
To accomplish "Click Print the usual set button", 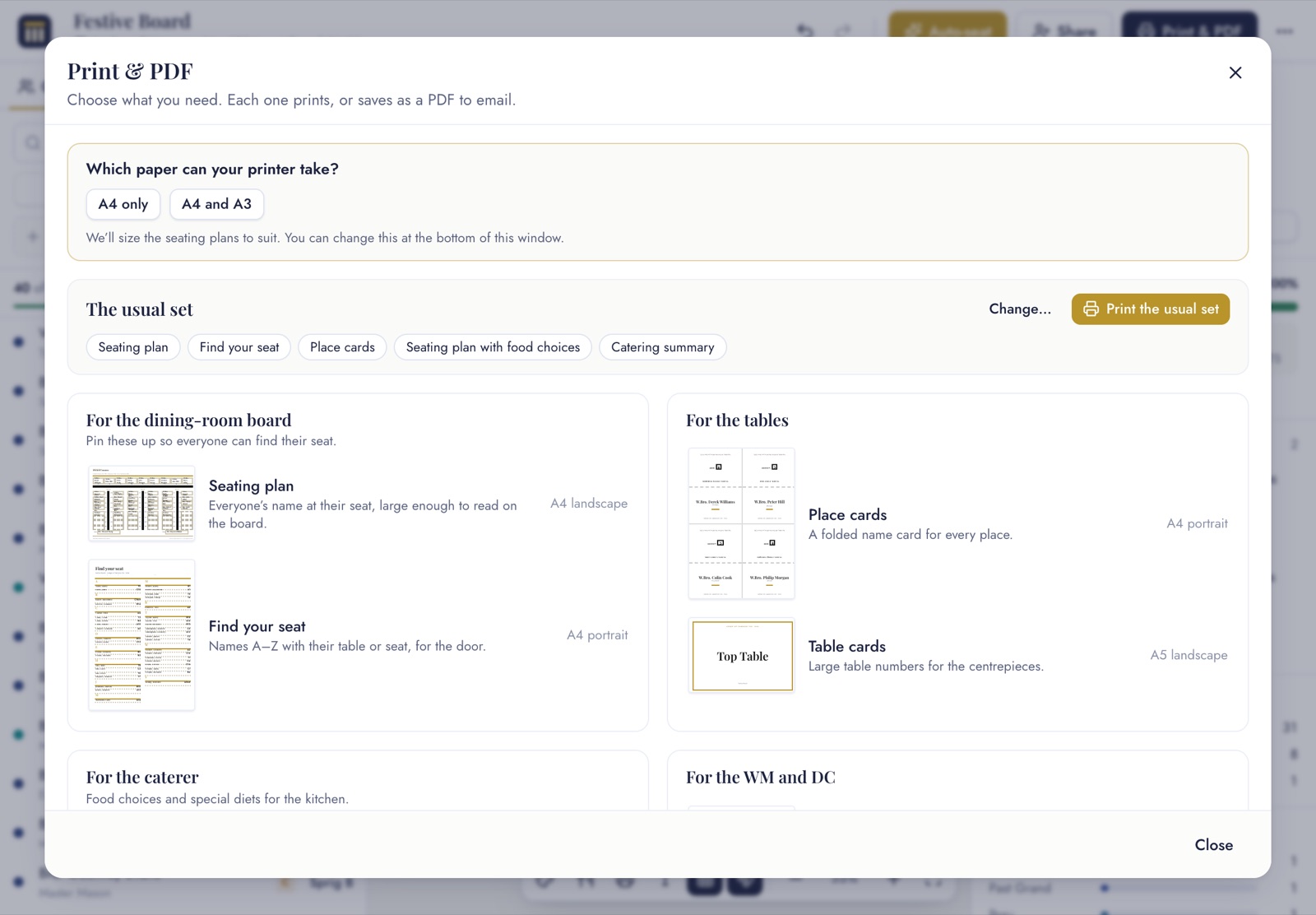I will [1150, 309].
